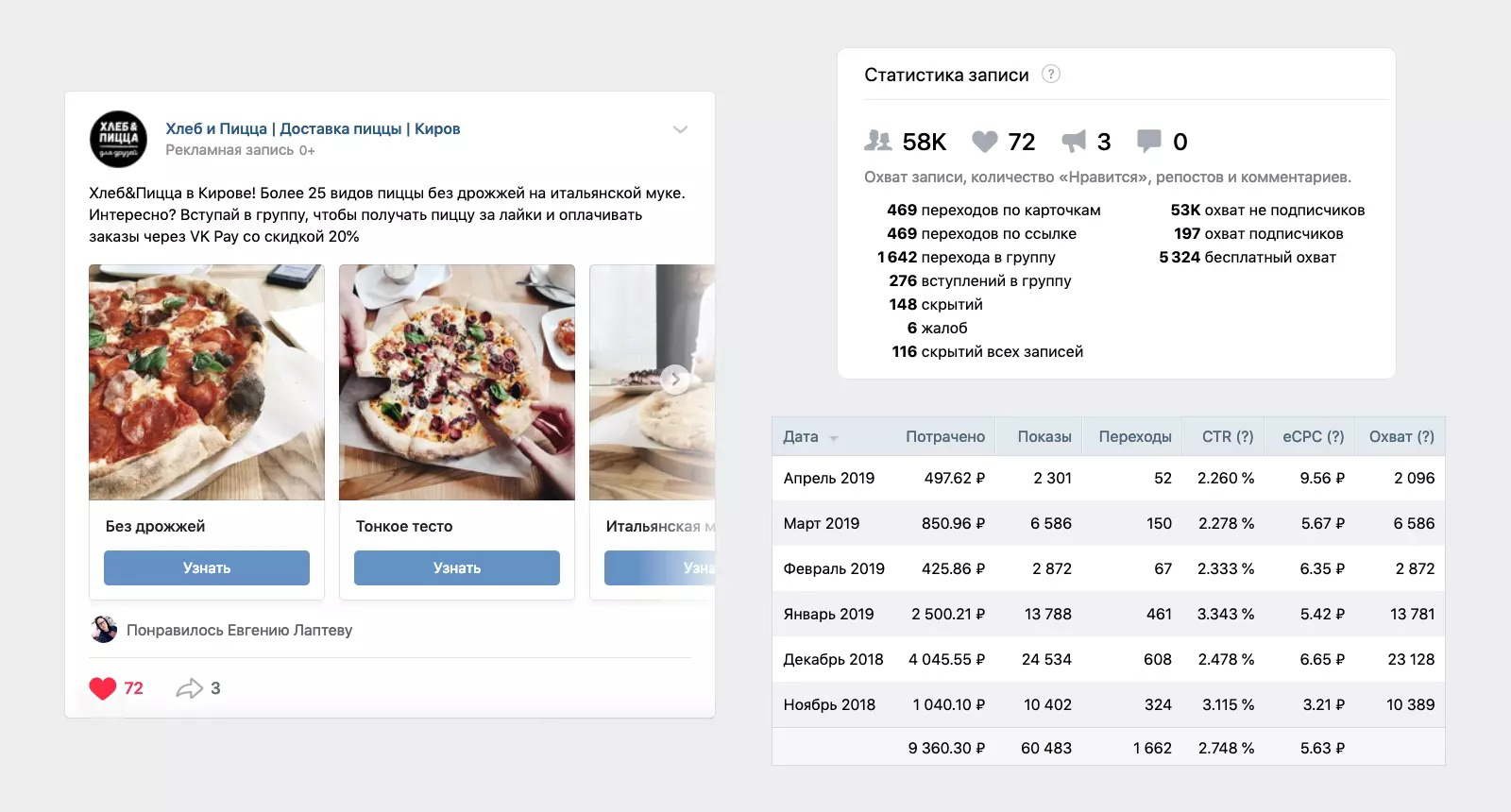This screenshot has width=1511, height=812.
Task: Click Узнать button under Без дрожжей
Action: (207, 568)
